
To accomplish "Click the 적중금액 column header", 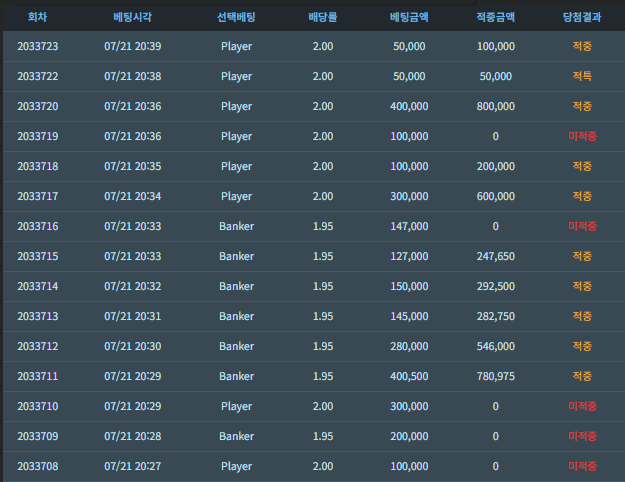I will 495,17.
